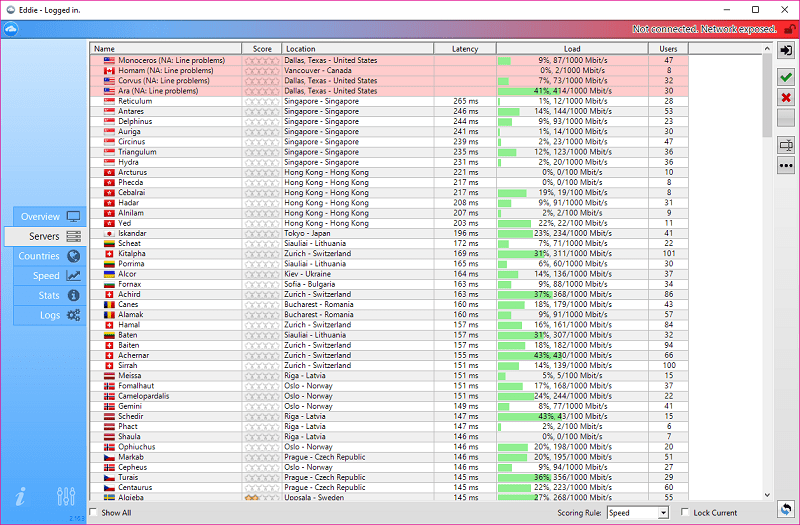
Task: Switch to the Servers tab
Action: click(45, 236)
